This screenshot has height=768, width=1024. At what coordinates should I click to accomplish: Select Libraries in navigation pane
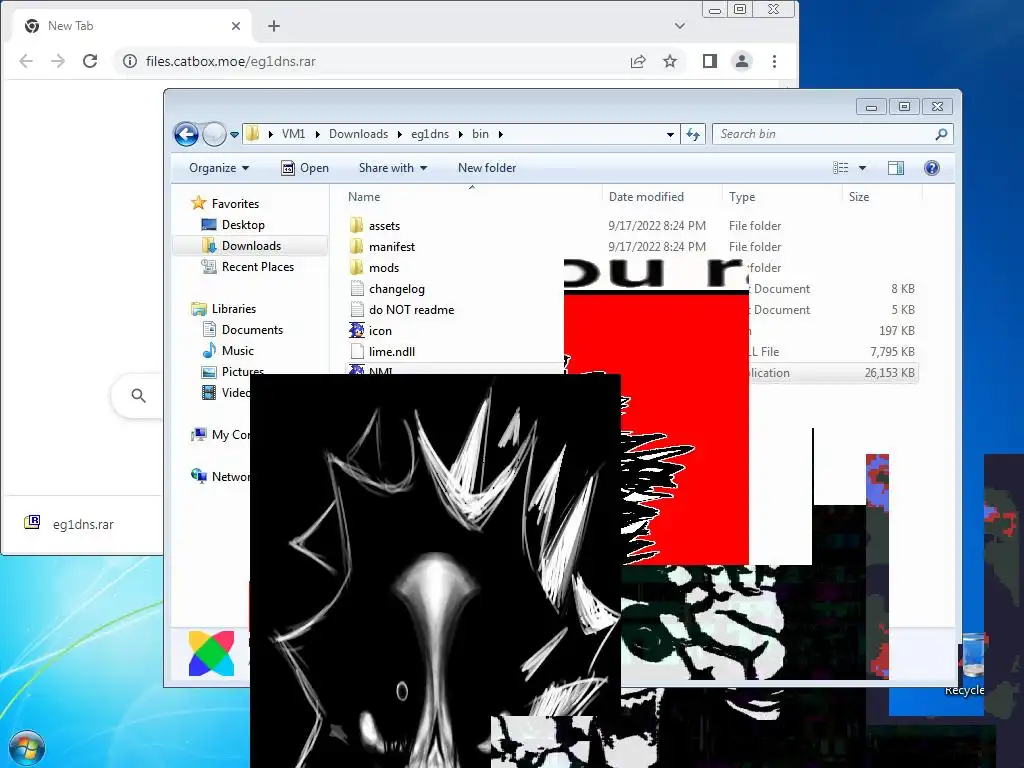[x=223, y=309]
